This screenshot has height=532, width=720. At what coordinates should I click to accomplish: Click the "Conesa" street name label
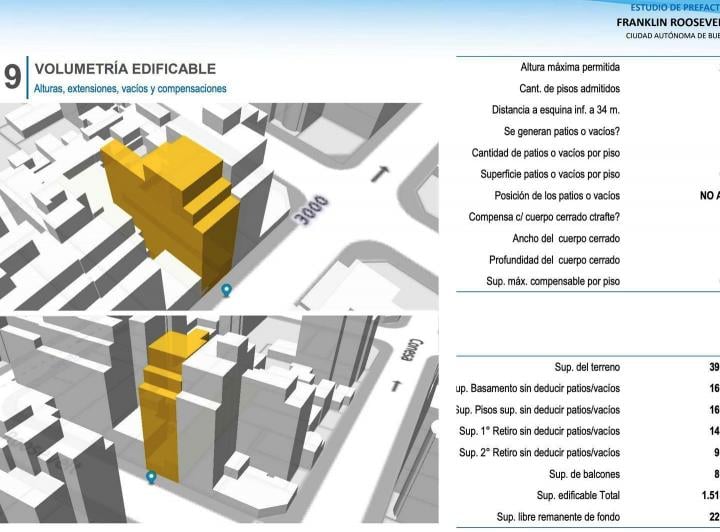pos(412,349)
